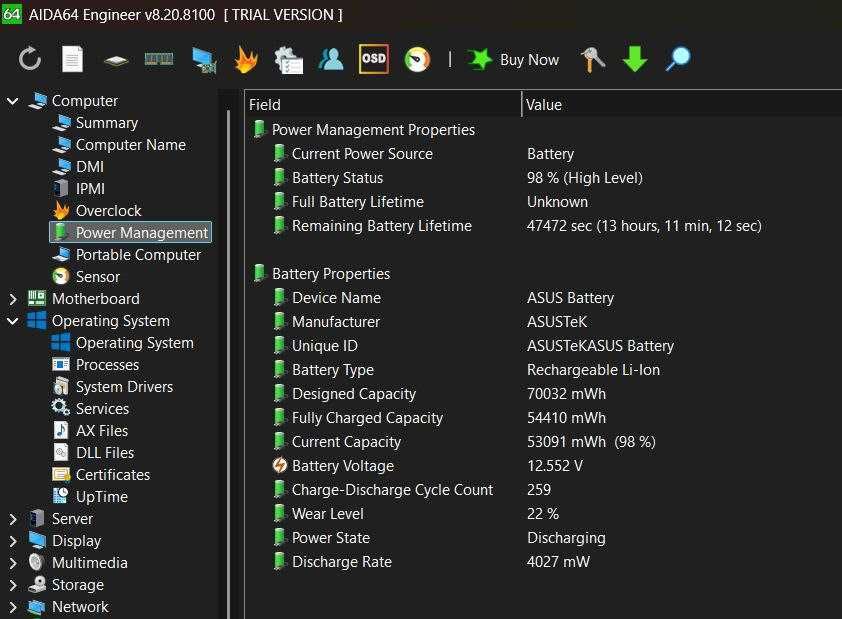Select the Motherboard tree icon

point(37,298)
